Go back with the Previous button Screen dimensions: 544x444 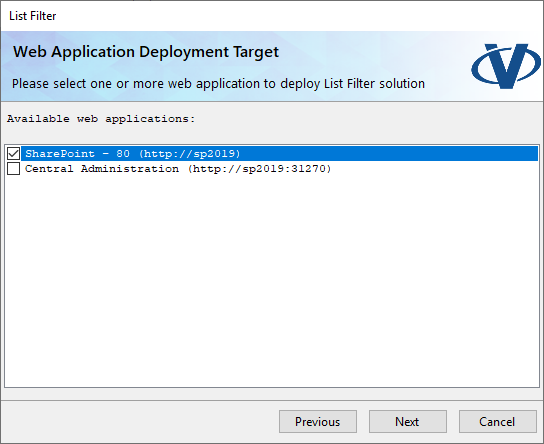click(x=318, y=421)
